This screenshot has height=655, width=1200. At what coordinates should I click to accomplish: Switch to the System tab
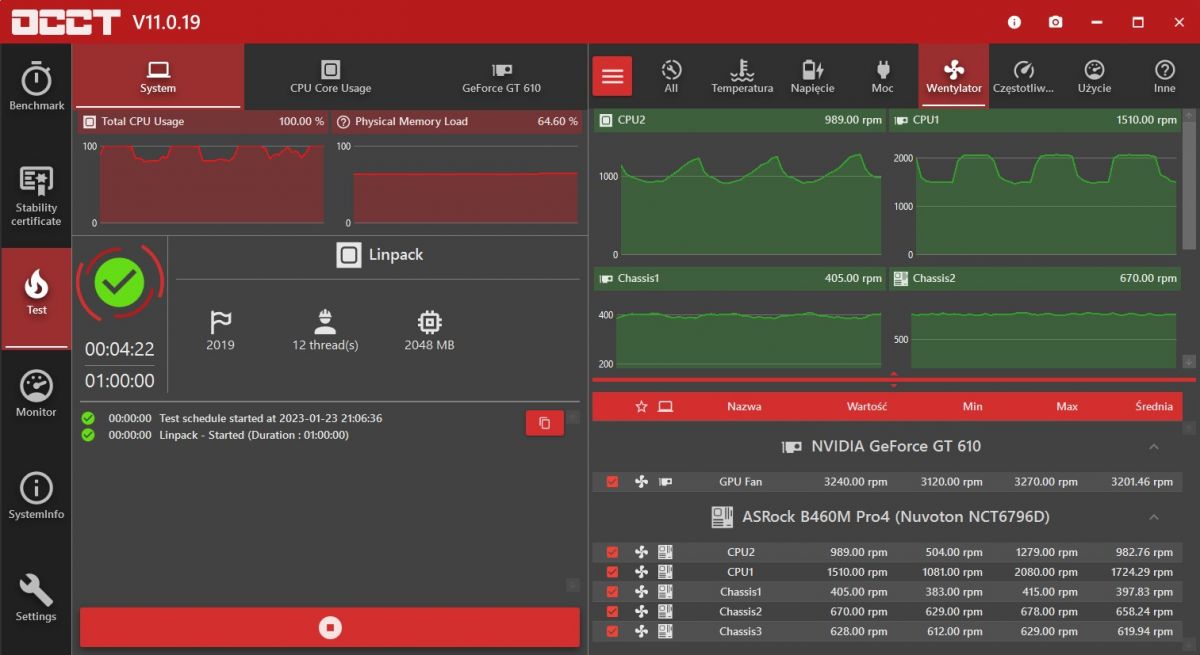pos(158,76)
